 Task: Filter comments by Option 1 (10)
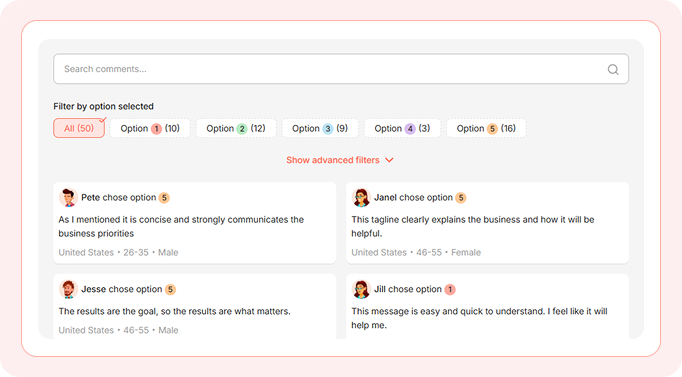coord(150,128)
